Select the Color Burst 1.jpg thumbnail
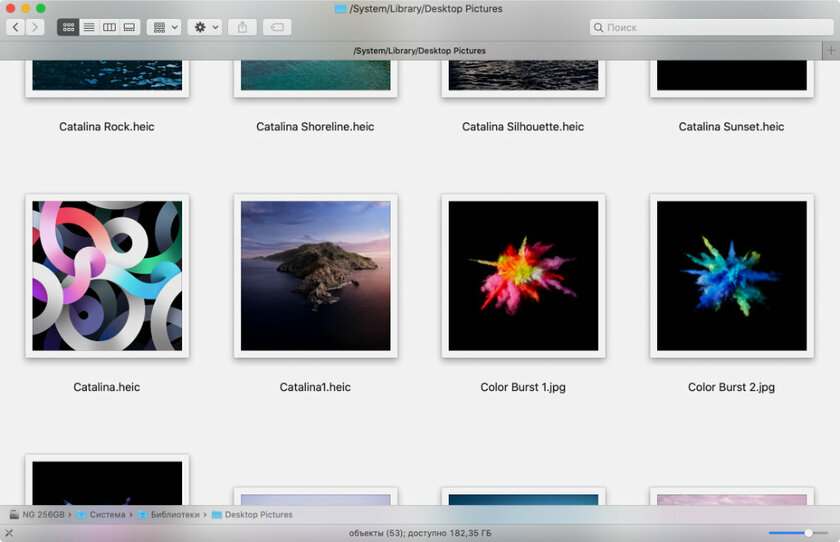The height and width of the screenshot is (542, 840). coord(523,275)
